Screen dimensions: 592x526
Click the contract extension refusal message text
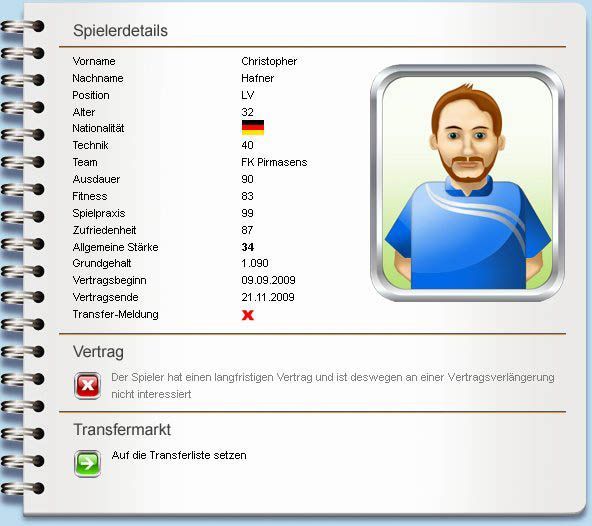[333, 386]
